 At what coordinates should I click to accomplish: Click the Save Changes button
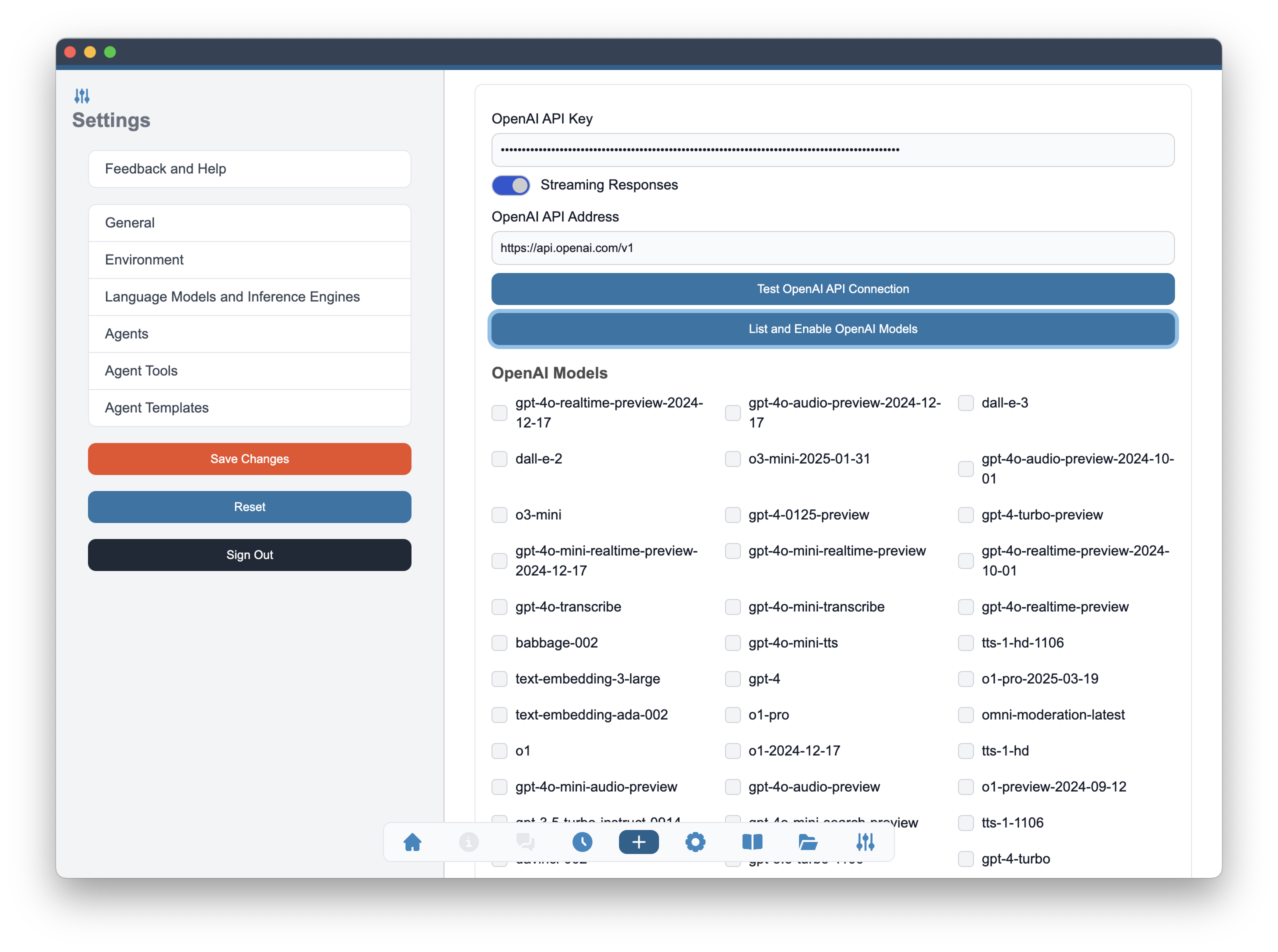click(249, 458)
